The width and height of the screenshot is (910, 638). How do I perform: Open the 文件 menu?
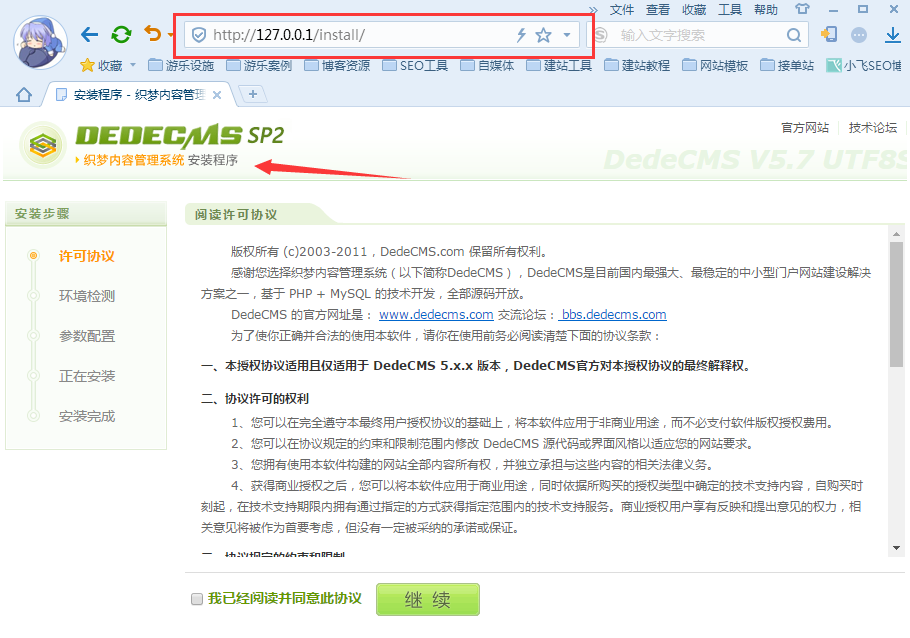622,10
